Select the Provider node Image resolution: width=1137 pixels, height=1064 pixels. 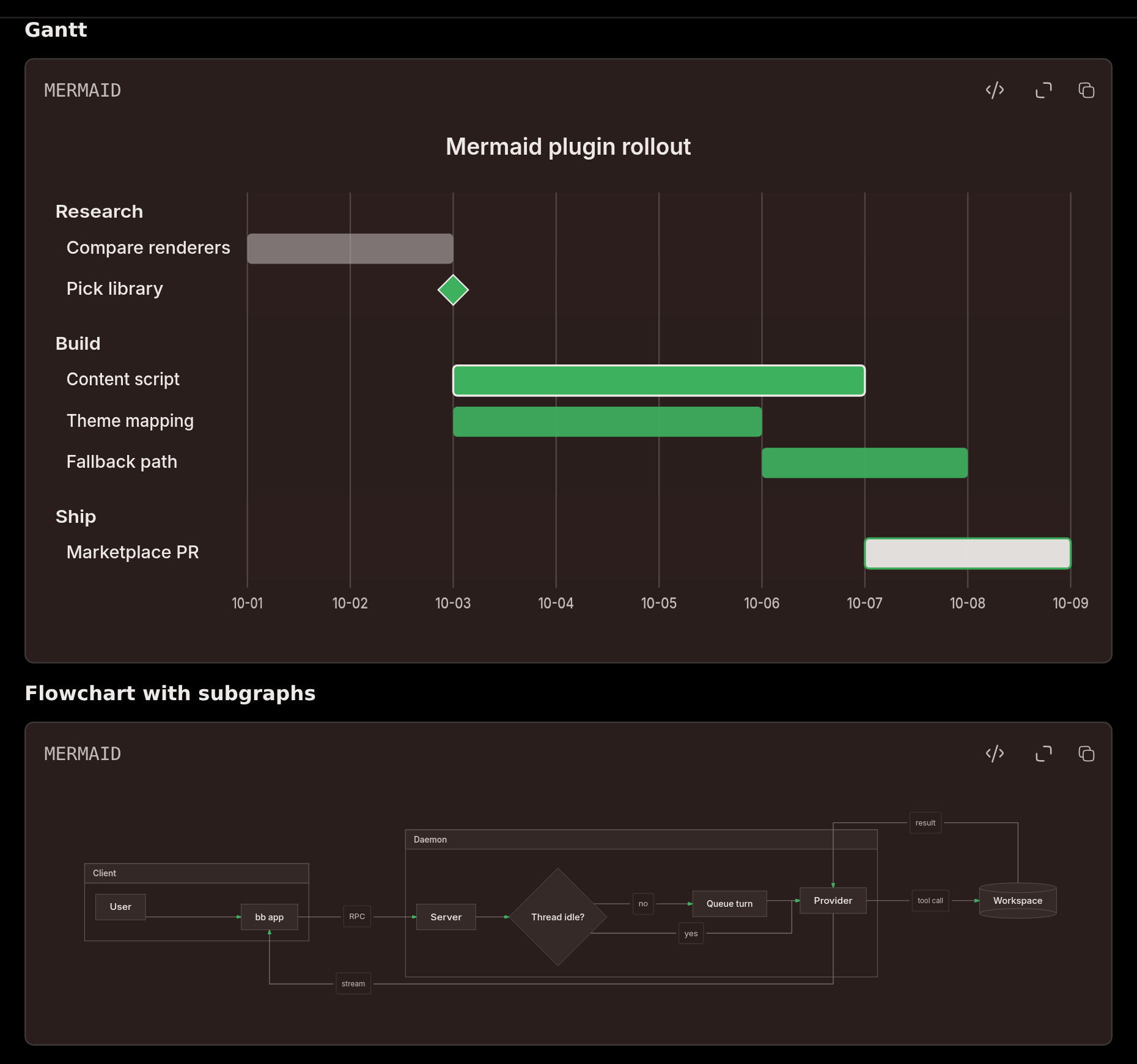pyautogui.click(x=833, y=901)
